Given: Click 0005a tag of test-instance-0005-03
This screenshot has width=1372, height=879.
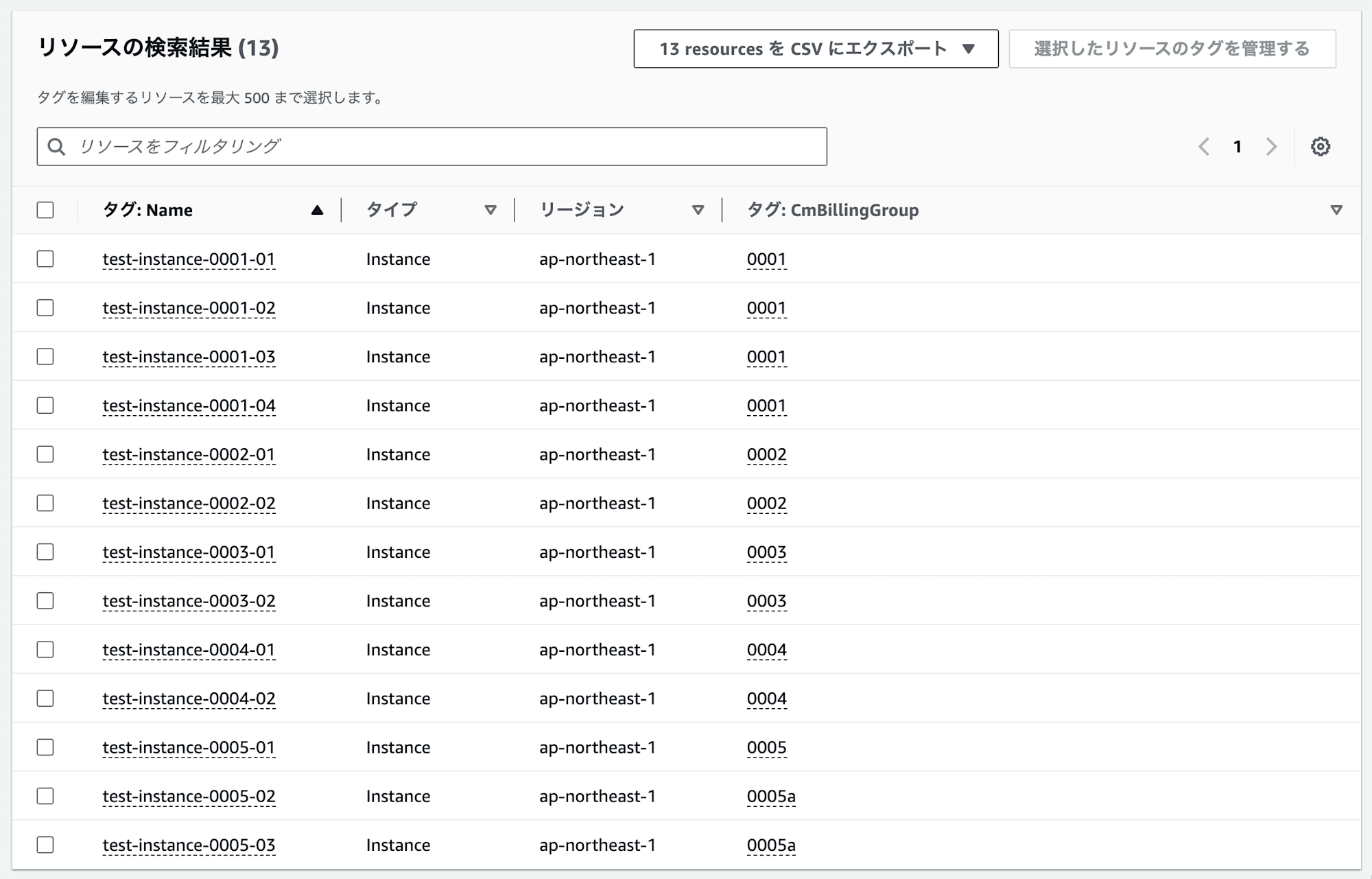Looking at the screenshot, I should tap(771, 845).
